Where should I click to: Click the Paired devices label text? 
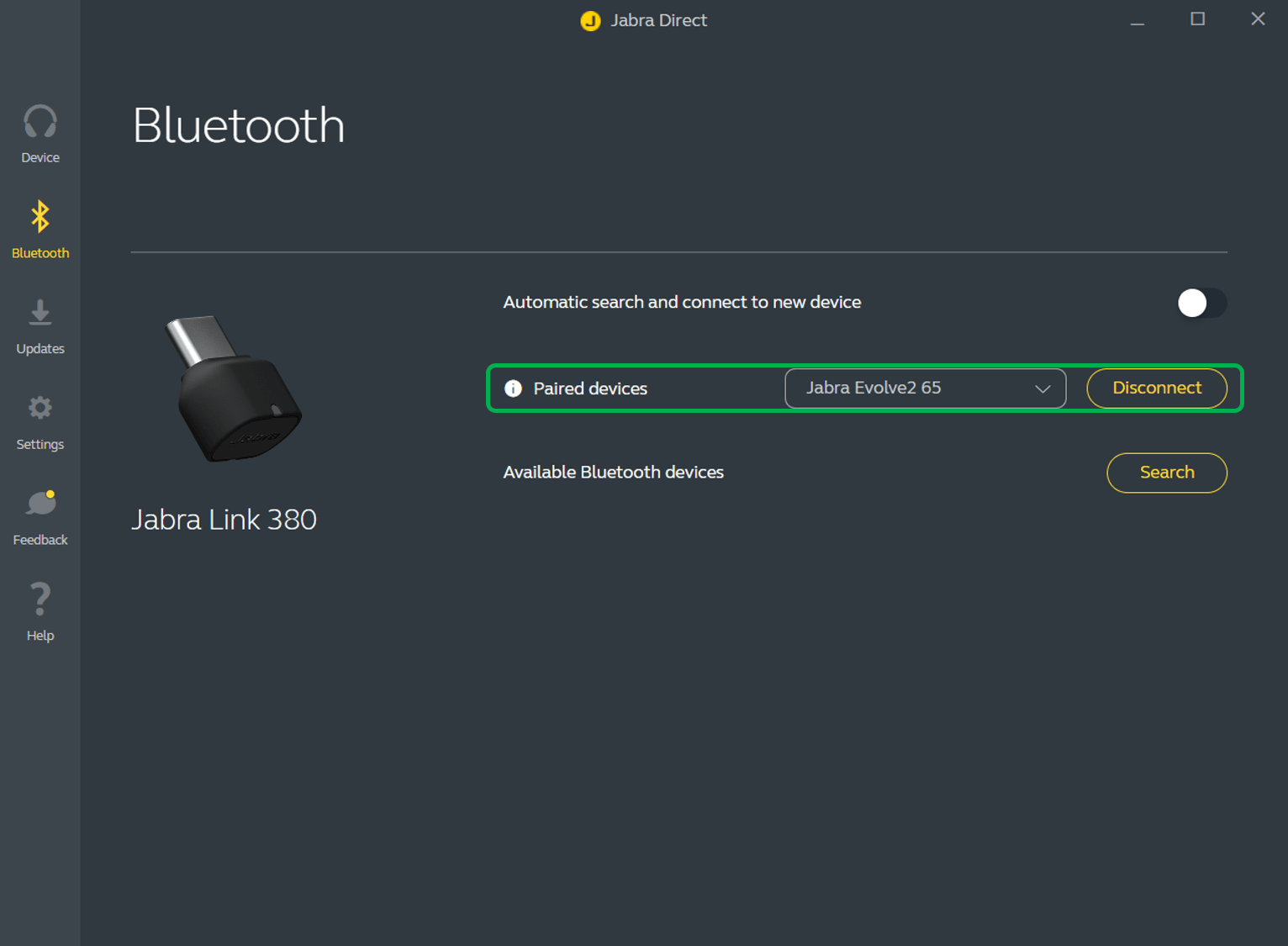click(590, 388)
